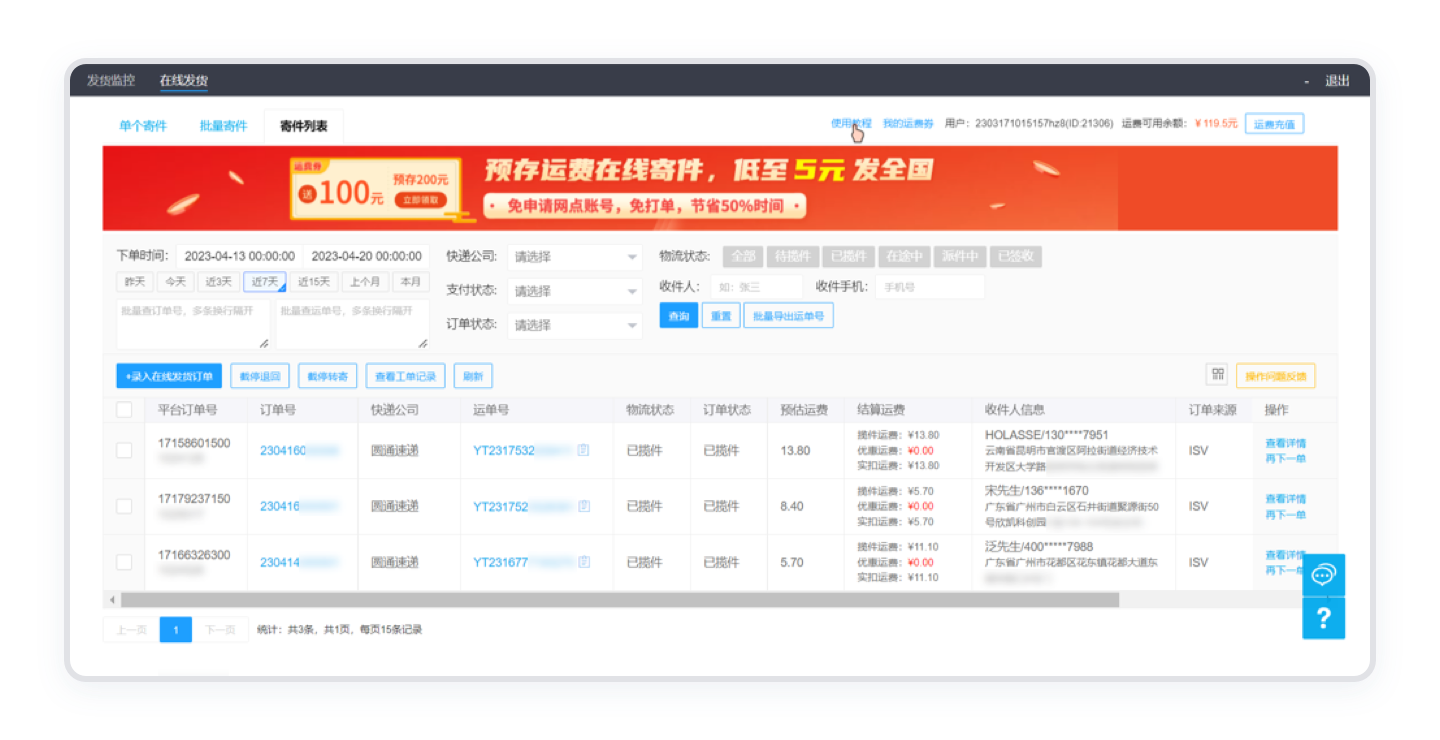The image size is (1440, 740).
Task: Click the blue question mark help icon
Action: coord(1323,619)
